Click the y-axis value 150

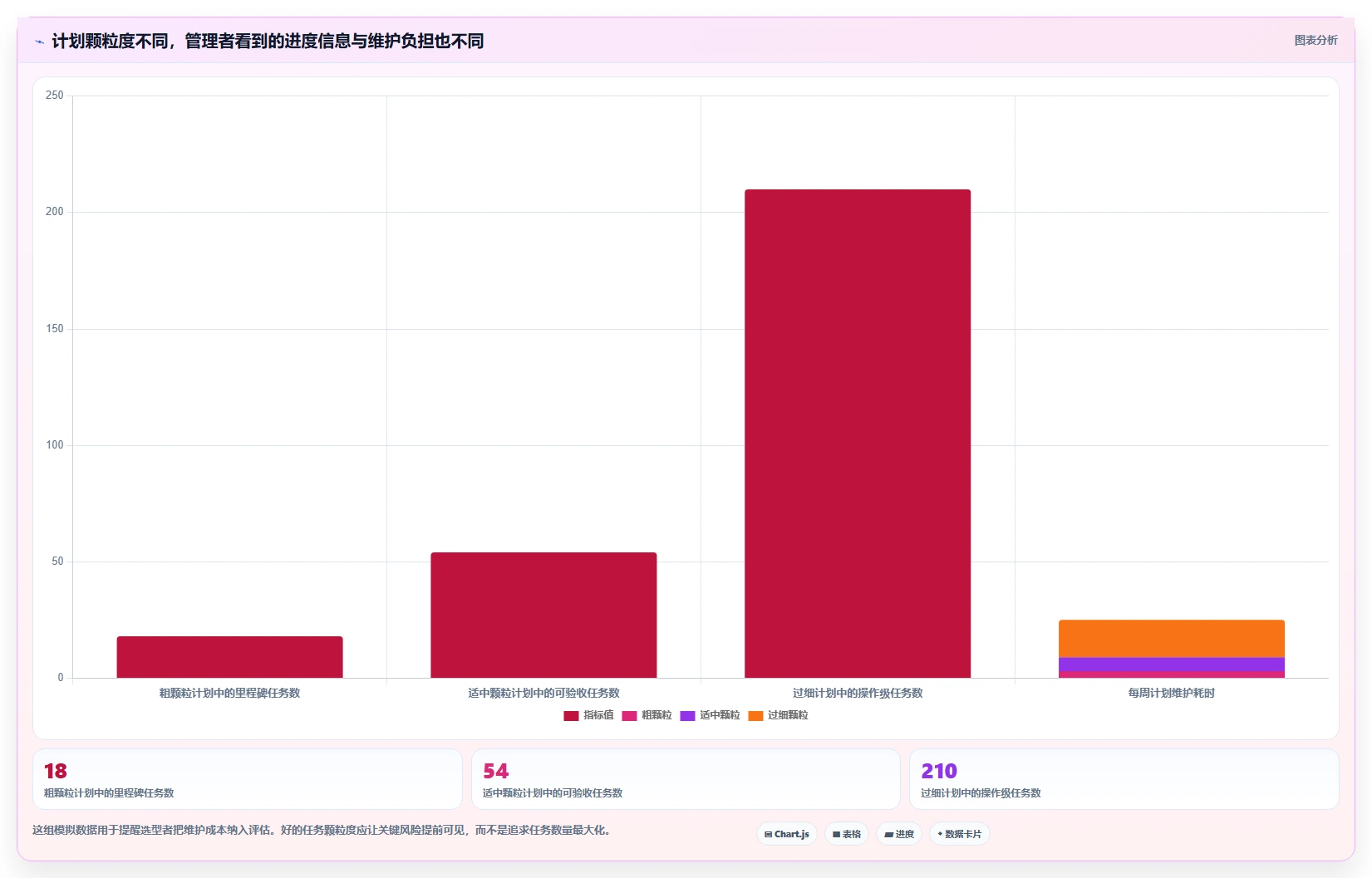[55, 329]
